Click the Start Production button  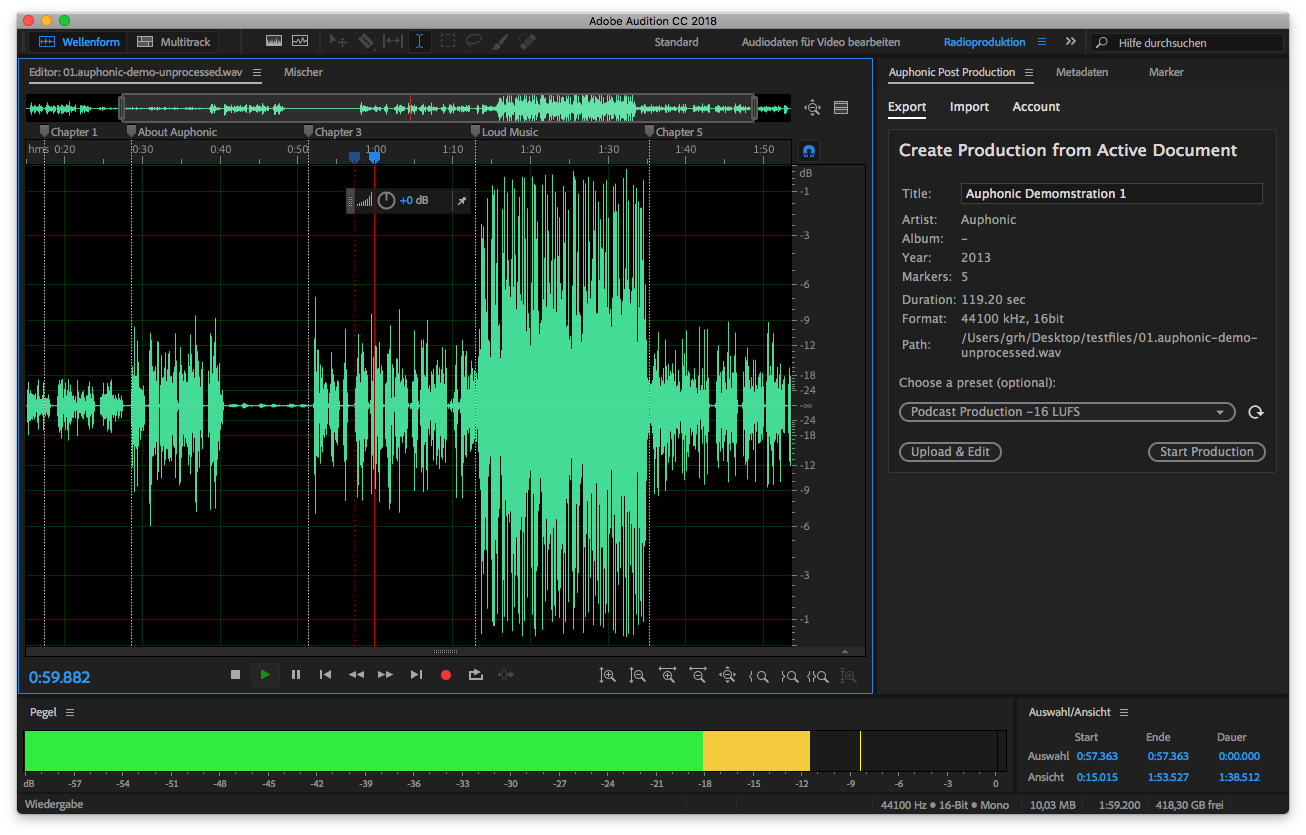click(x=1206, y=451)
